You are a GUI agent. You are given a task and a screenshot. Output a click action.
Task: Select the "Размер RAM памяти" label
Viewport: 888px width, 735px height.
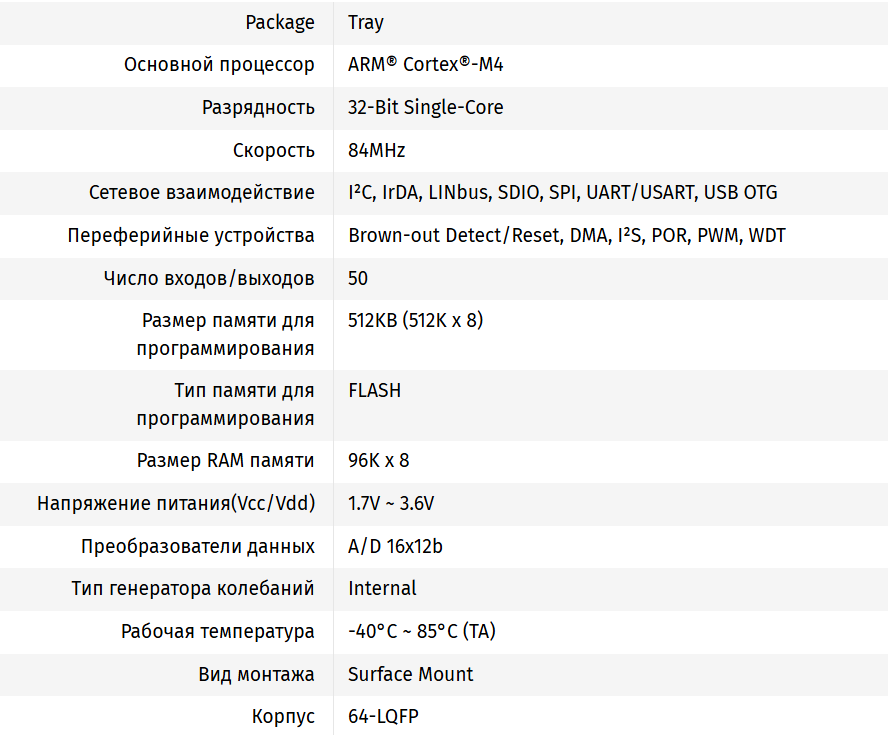click(226, 461)
